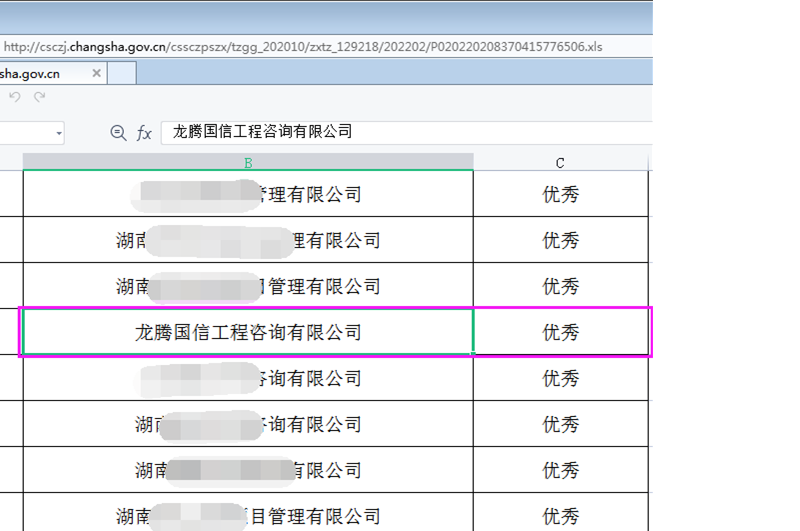
Task: Click the browser address bar URL
Action: (300, 47)
